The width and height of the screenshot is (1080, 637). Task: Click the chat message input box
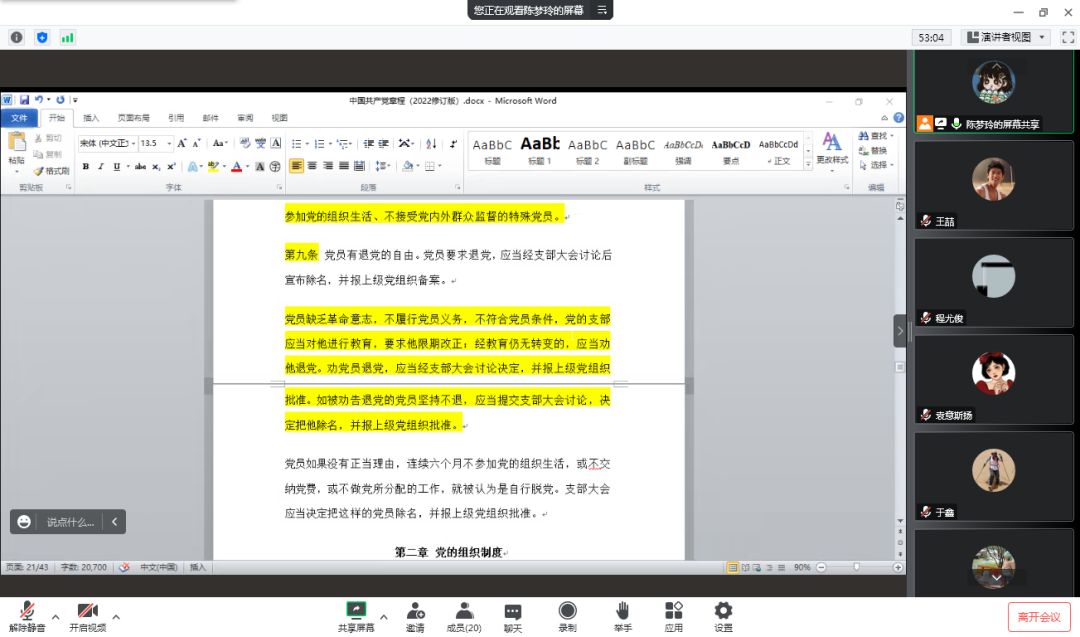tap(71, 522)
